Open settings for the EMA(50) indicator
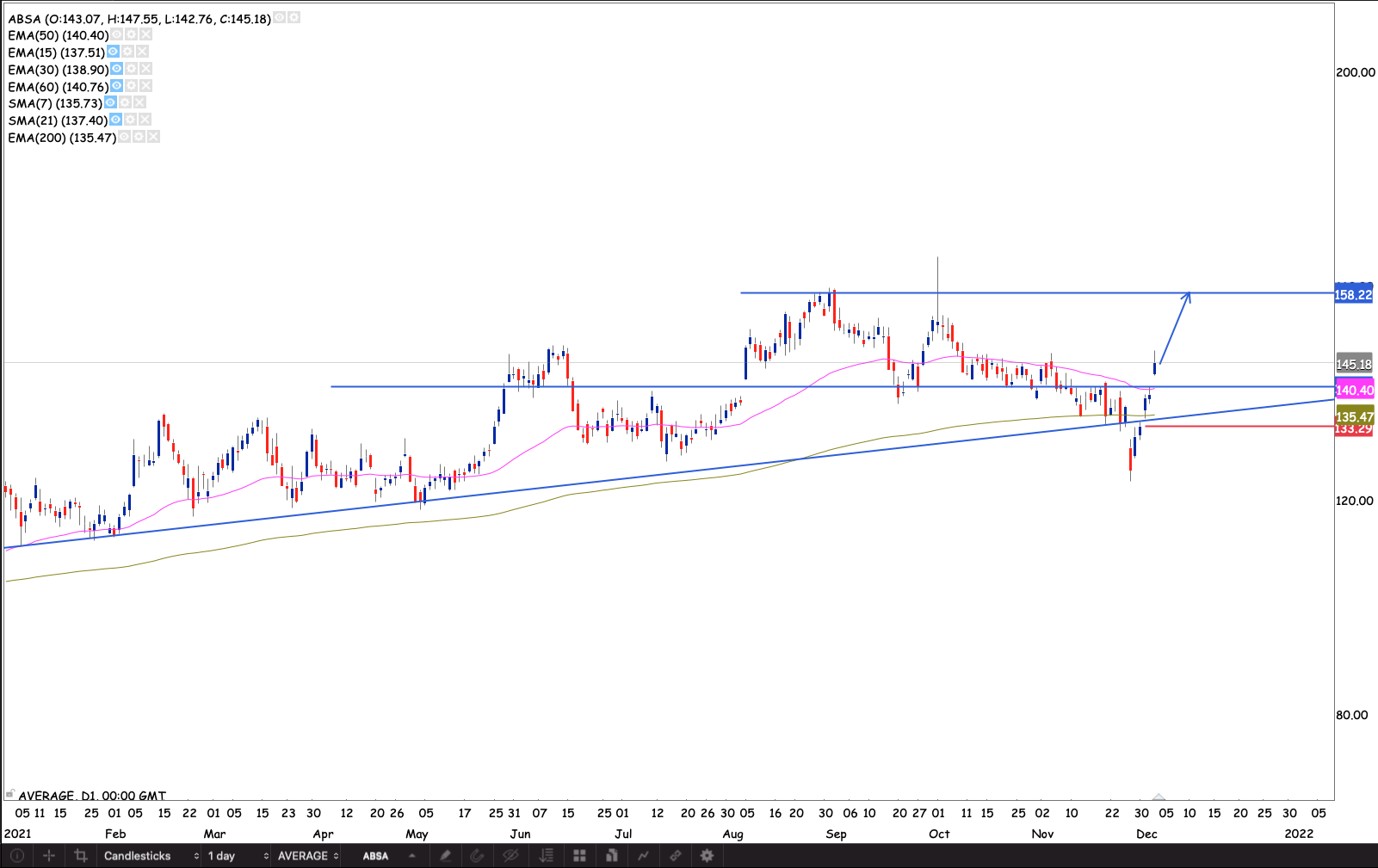 click(131, 34)
